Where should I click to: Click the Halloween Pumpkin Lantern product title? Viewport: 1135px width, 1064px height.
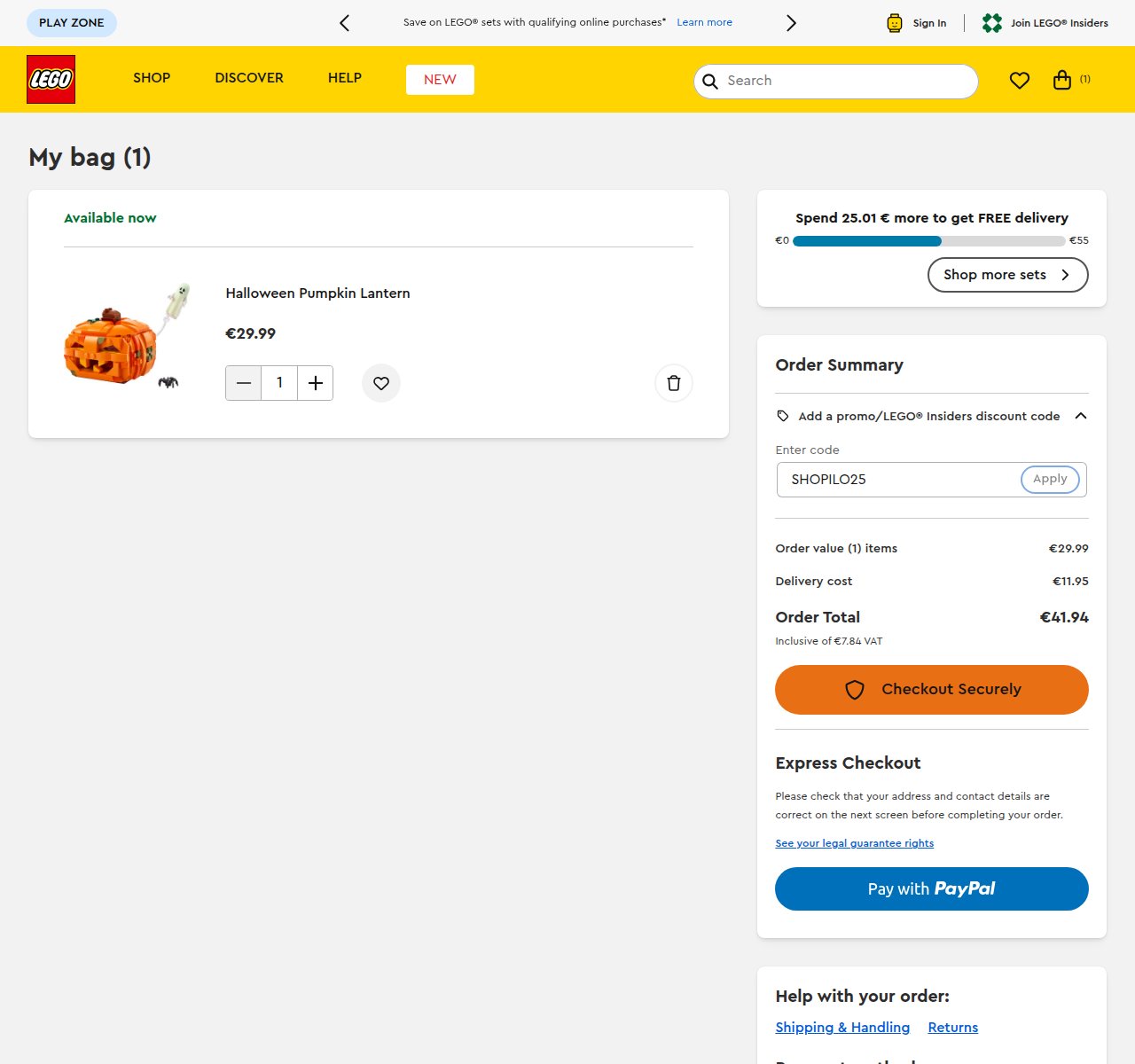tap(317, 293)
